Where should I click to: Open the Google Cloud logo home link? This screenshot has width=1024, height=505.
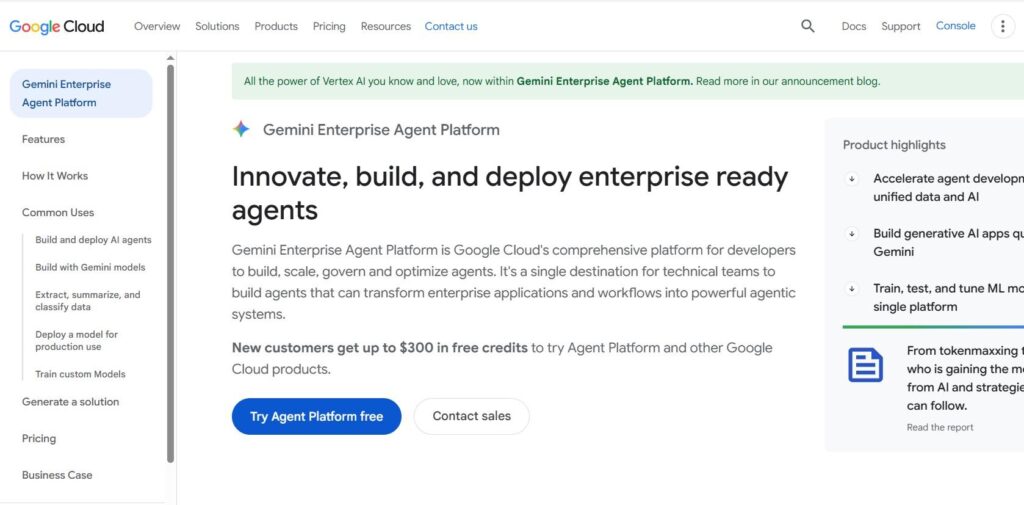[57, 26]
